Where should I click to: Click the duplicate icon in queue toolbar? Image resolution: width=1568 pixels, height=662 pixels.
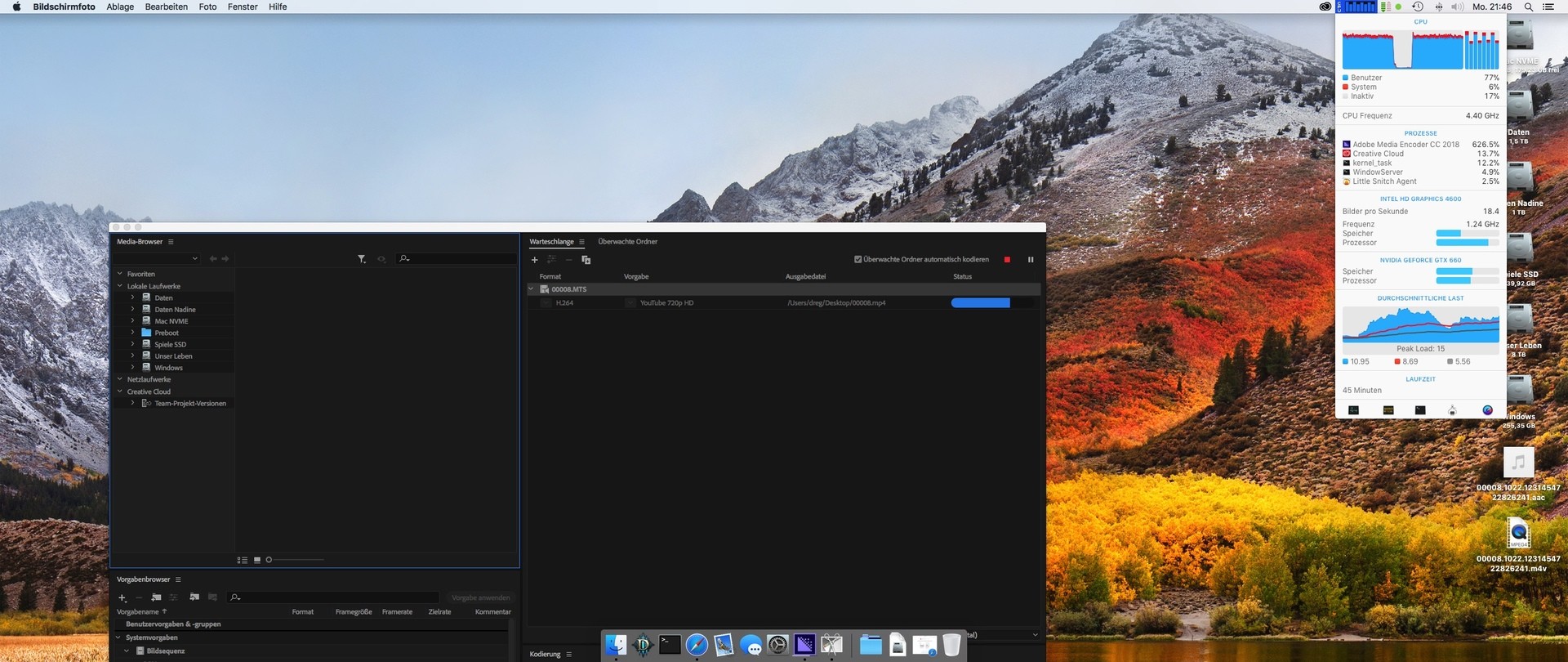[586, 260]
